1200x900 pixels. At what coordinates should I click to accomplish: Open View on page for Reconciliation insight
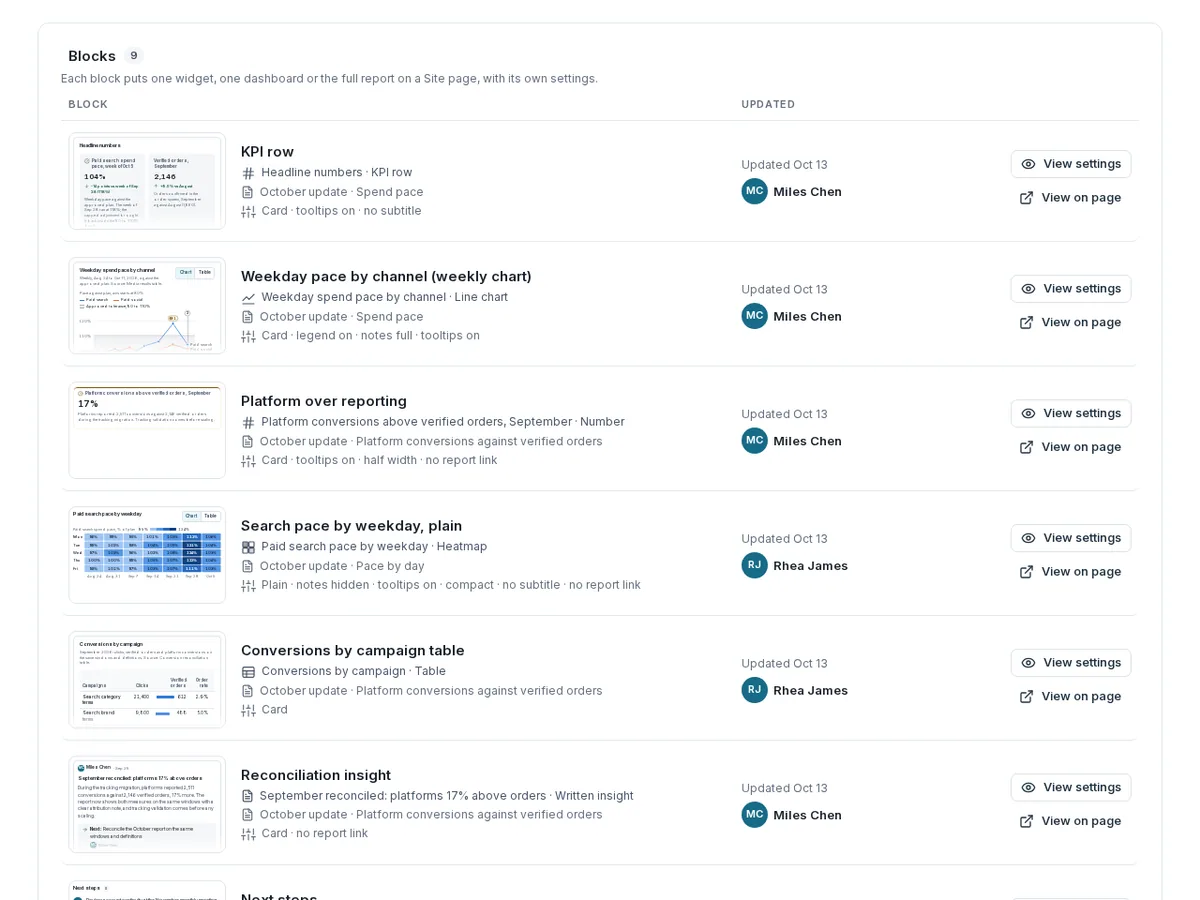pyautogui.click(x=1071, y=822)
